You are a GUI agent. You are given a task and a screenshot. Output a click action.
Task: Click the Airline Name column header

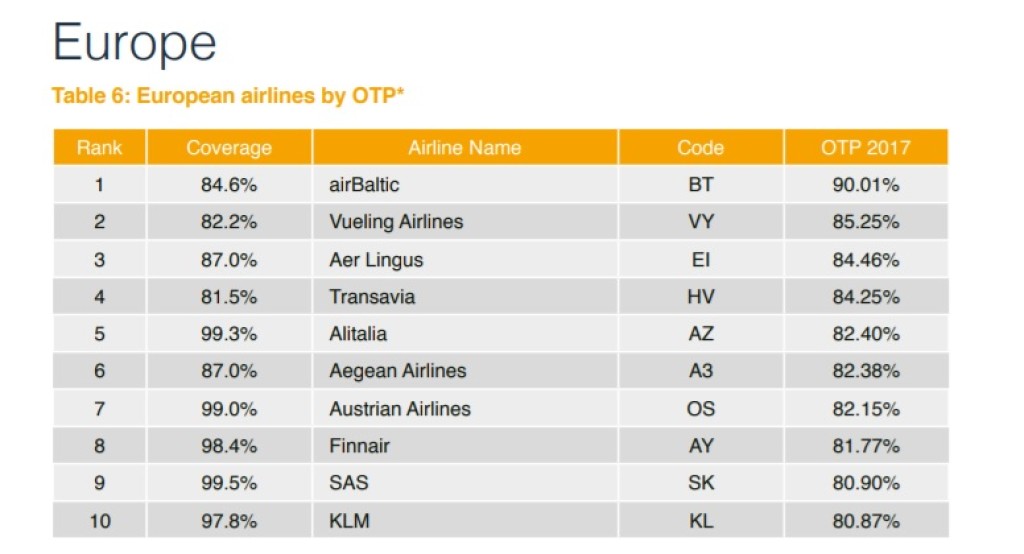pyautogui.click(x=464, y=148)
